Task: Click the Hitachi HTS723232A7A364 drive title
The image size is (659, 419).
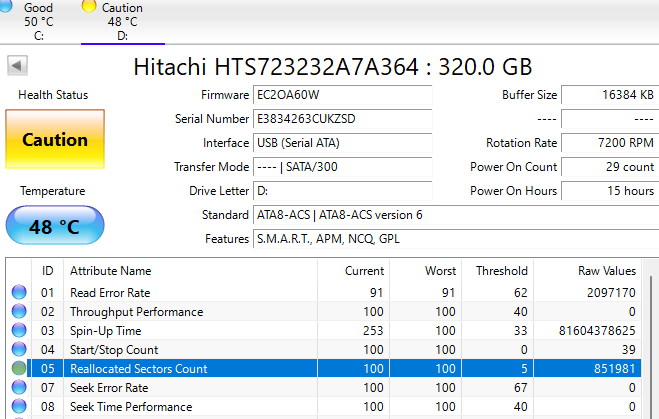Action: point(333,67)
